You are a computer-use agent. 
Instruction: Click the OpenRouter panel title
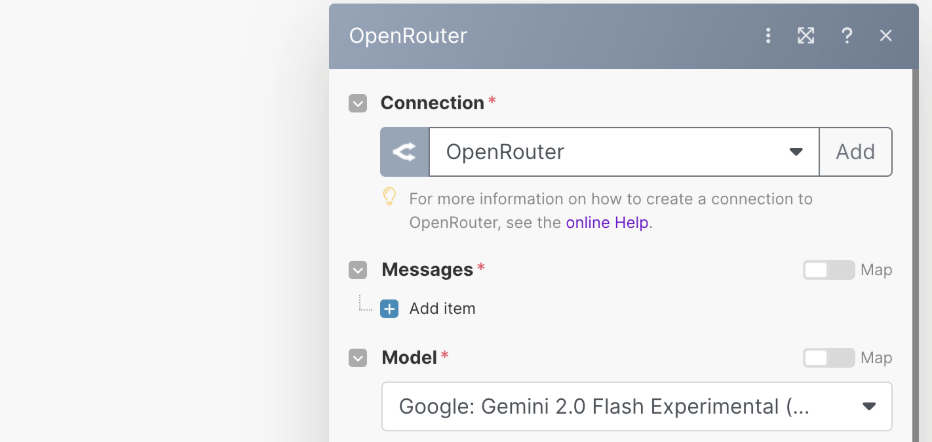pos(408,36)
